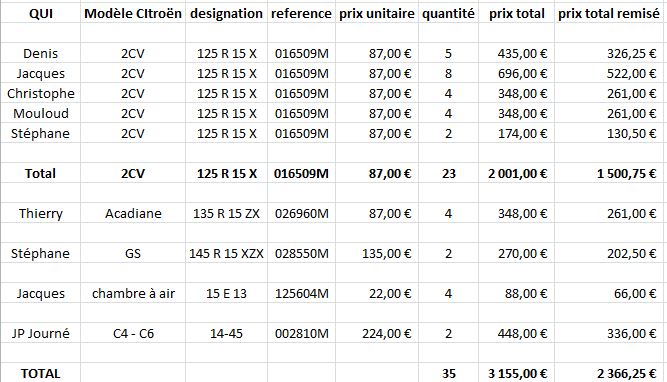The image size is (667, 382).
Task: Select the total quantity 35 cell
Action: [x=448, y=373]
